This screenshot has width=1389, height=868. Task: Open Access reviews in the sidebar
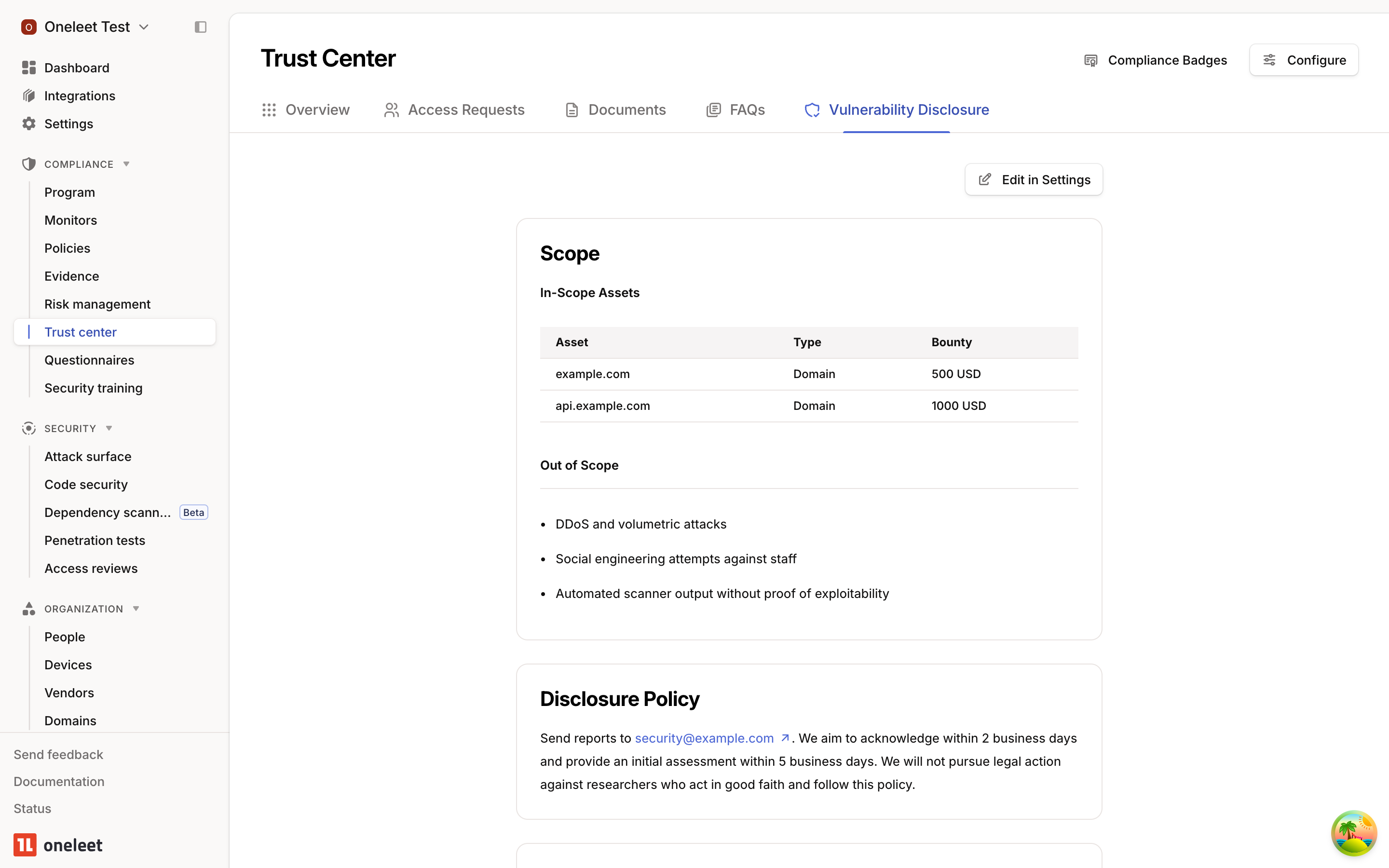(x=91, y=569)
